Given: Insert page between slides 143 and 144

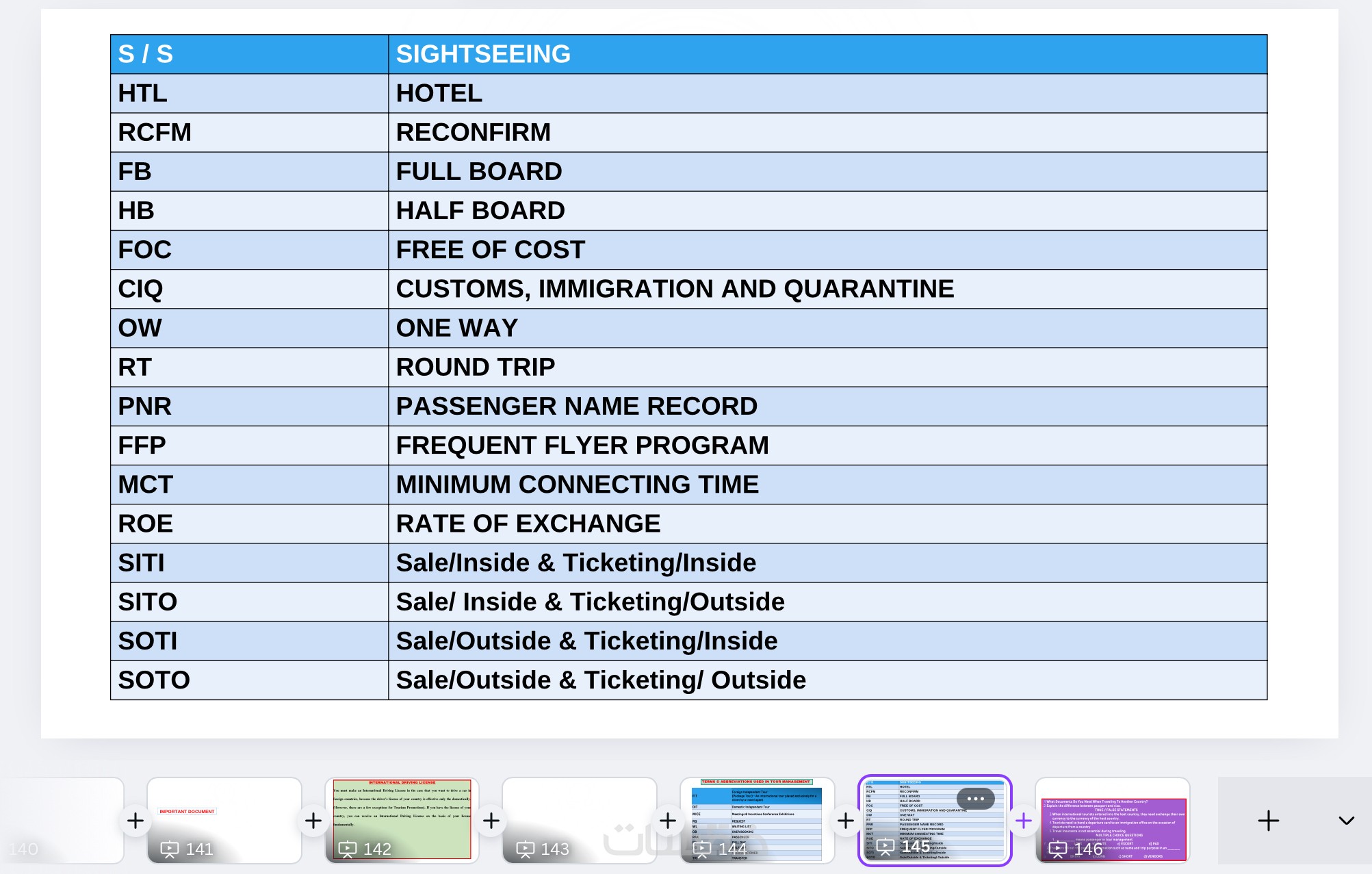Looking at the screenshot, I should coord(668,821).
